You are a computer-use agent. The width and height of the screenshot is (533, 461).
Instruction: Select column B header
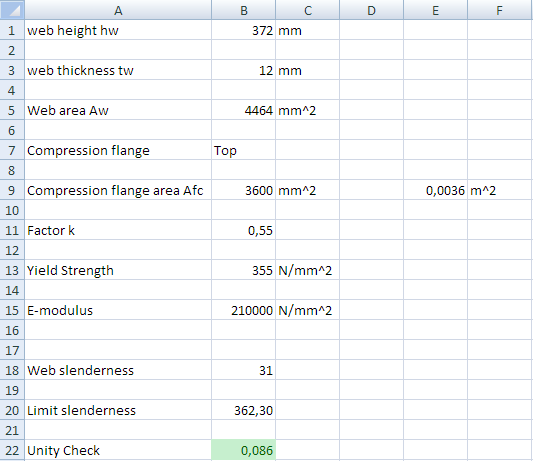click(243, 10)
